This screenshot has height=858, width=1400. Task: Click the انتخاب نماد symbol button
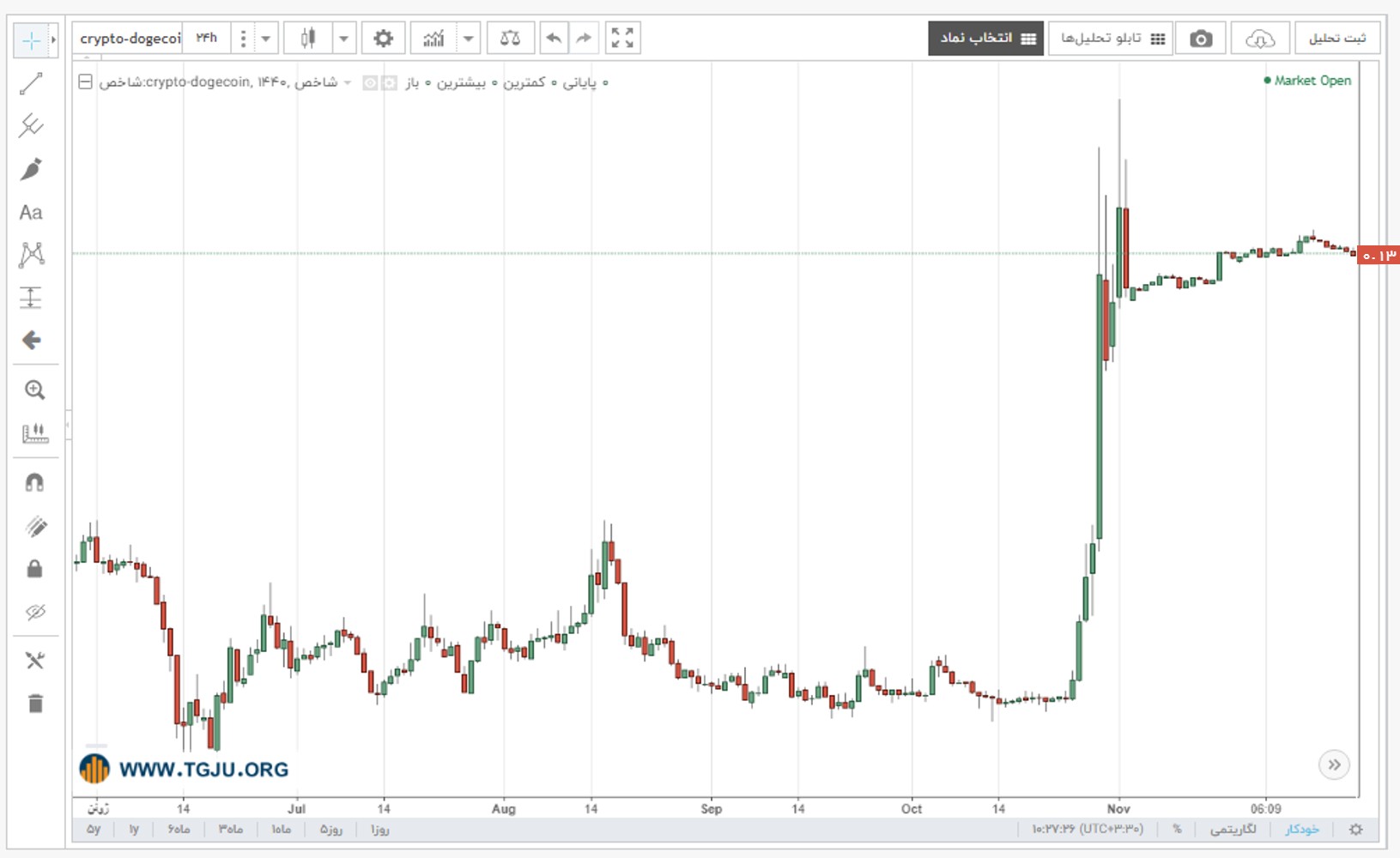(985, 39)
